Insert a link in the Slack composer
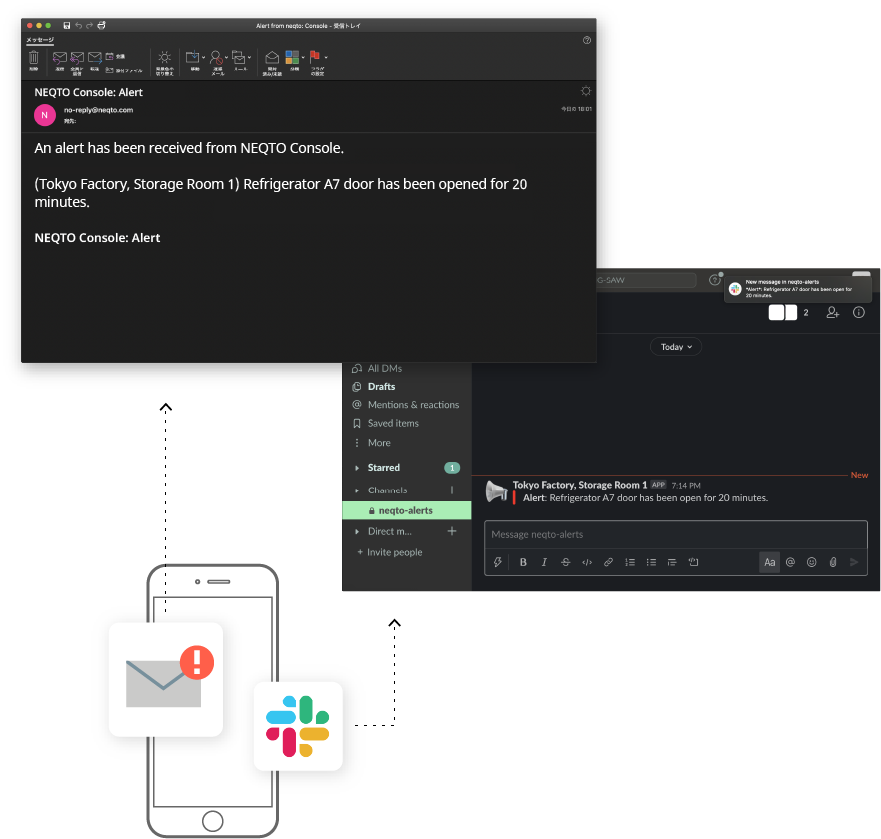Screen dimensions: 881x839 coord(608,563)
